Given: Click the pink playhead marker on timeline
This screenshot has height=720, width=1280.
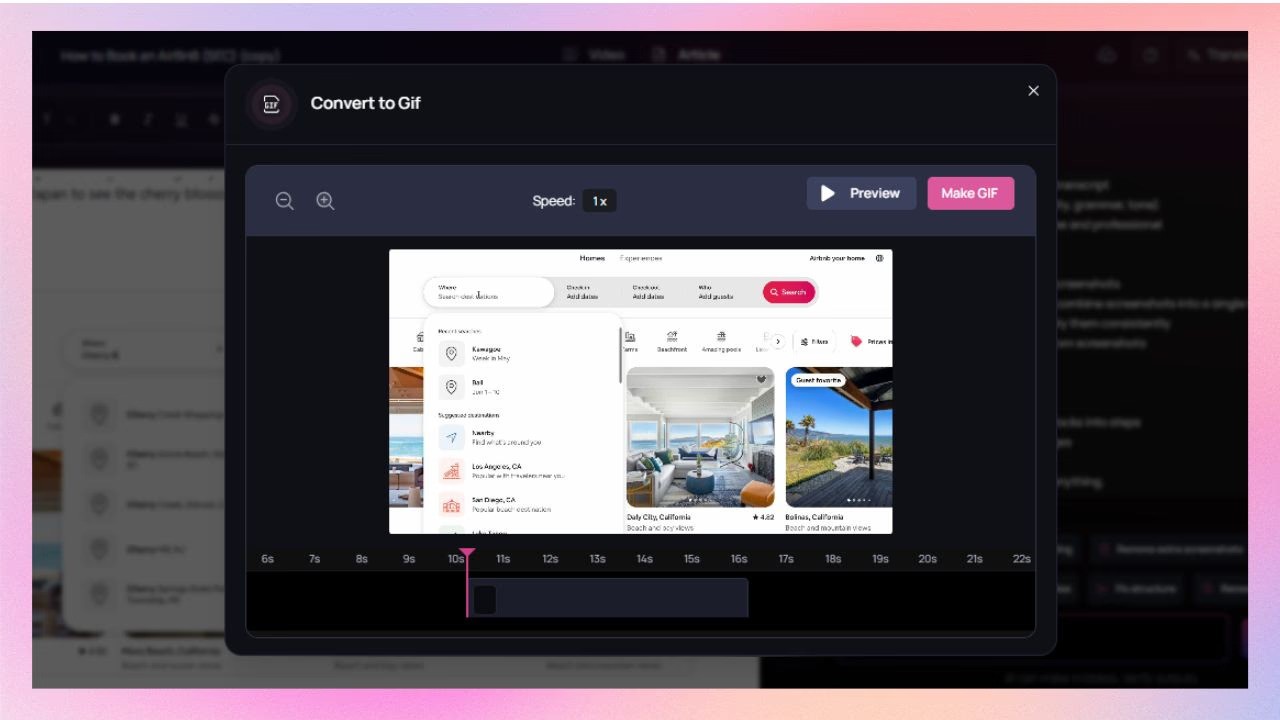Looking at the screenshot, I should point(467,553).
